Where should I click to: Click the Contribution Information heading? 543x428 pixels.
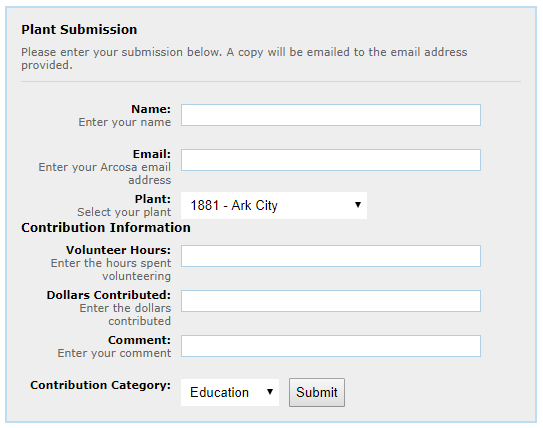pyautogui.click(x=106, y=228)
